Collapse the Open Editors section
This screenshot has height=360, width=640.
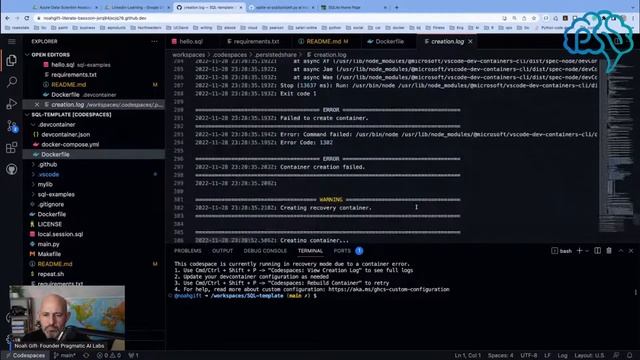pos(50,55)
